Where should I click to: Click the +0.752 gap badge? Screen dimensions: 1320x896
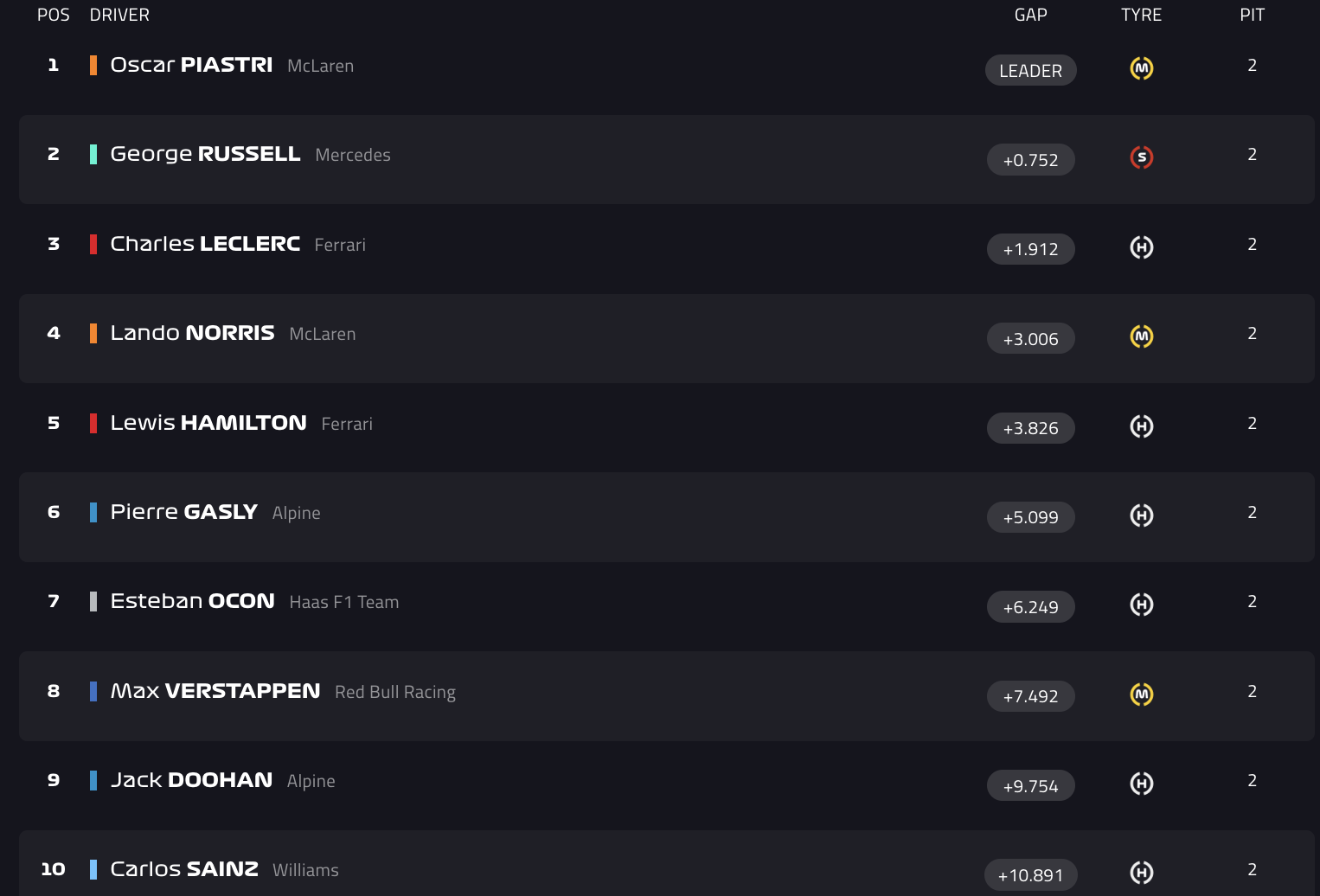(1030, 160)
